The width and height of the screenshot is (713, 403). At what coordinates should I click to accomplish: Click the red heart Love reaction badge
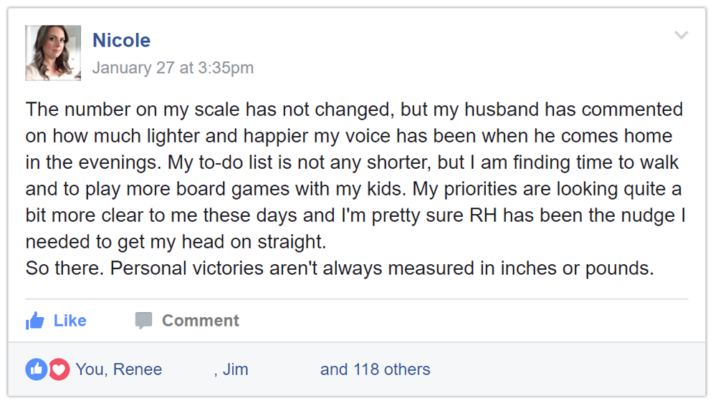pyautogui.click(x=58, y=369)
